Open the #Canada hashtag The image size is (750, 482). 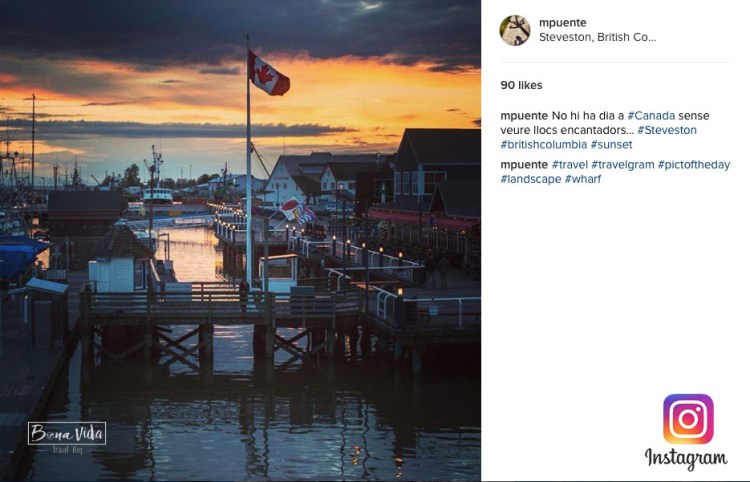[x=651, y=116]
